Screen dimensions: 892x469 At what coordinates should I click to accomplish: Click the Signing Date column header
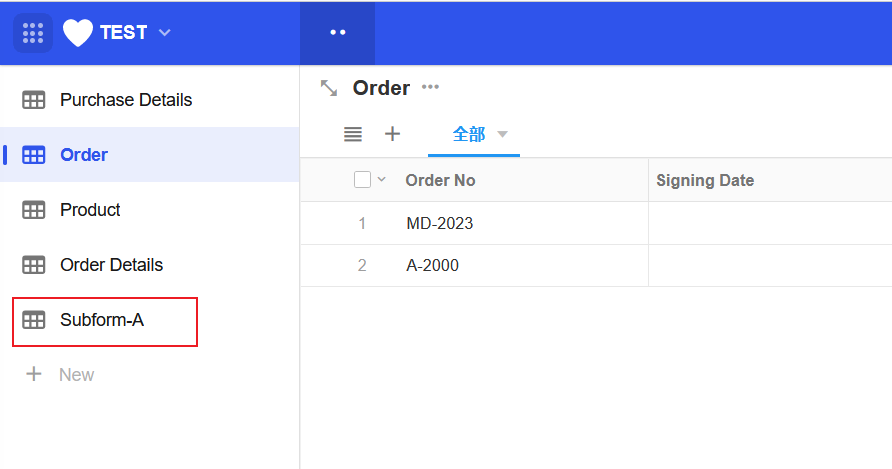pyautogui.click(x=705, y=180)
